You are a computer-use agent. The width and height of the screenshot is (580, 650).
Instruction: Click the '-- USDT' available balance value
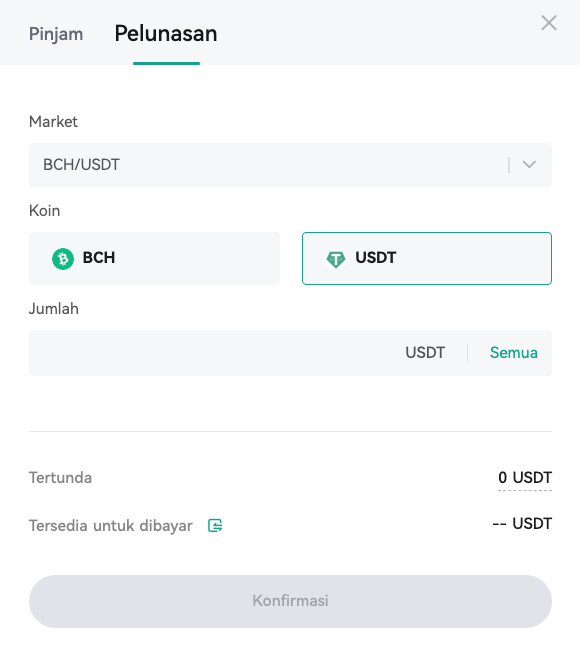[x=522, y=524]
